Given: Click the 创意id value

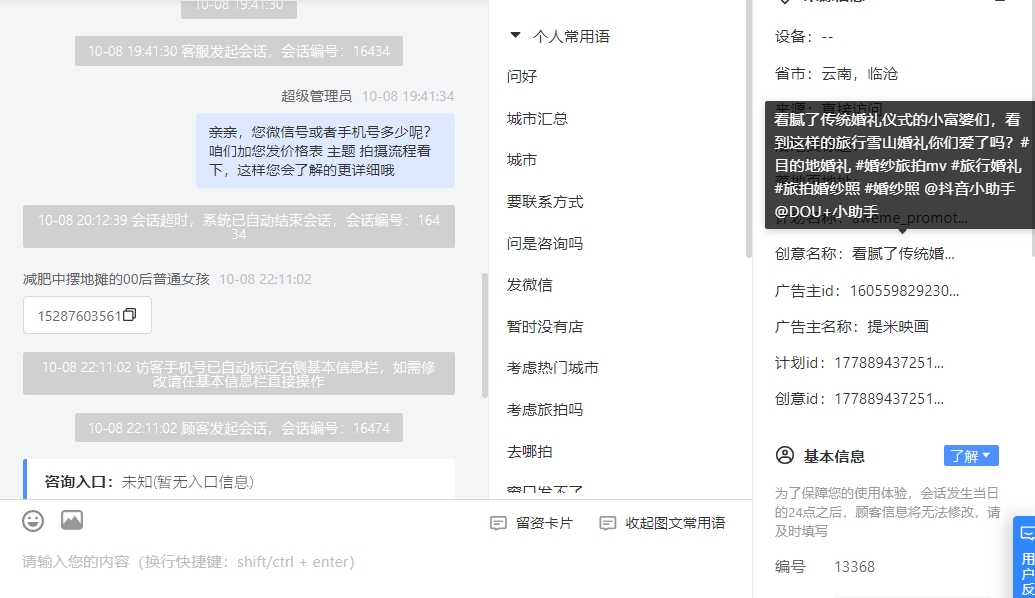Looking at the screenshot, I should 889,399.
